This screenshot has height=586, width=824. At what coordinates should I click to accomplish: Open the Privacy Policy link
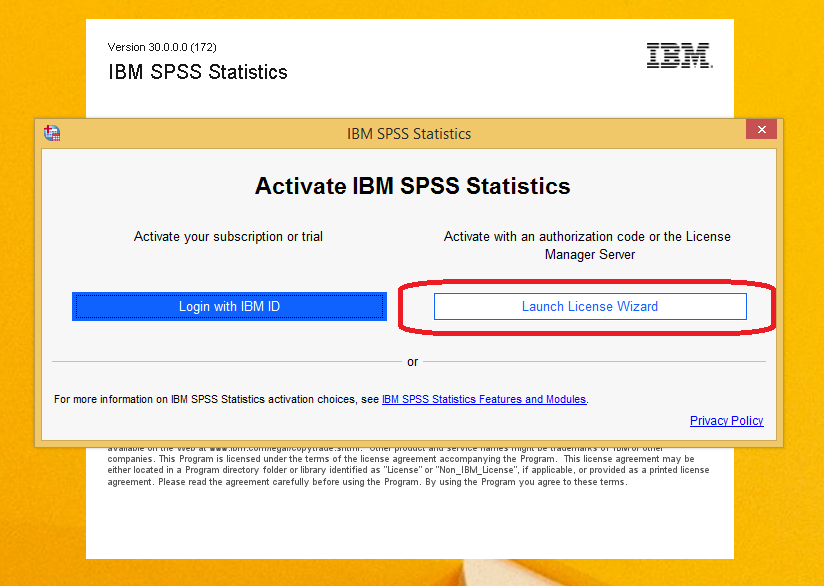[726, 421]
